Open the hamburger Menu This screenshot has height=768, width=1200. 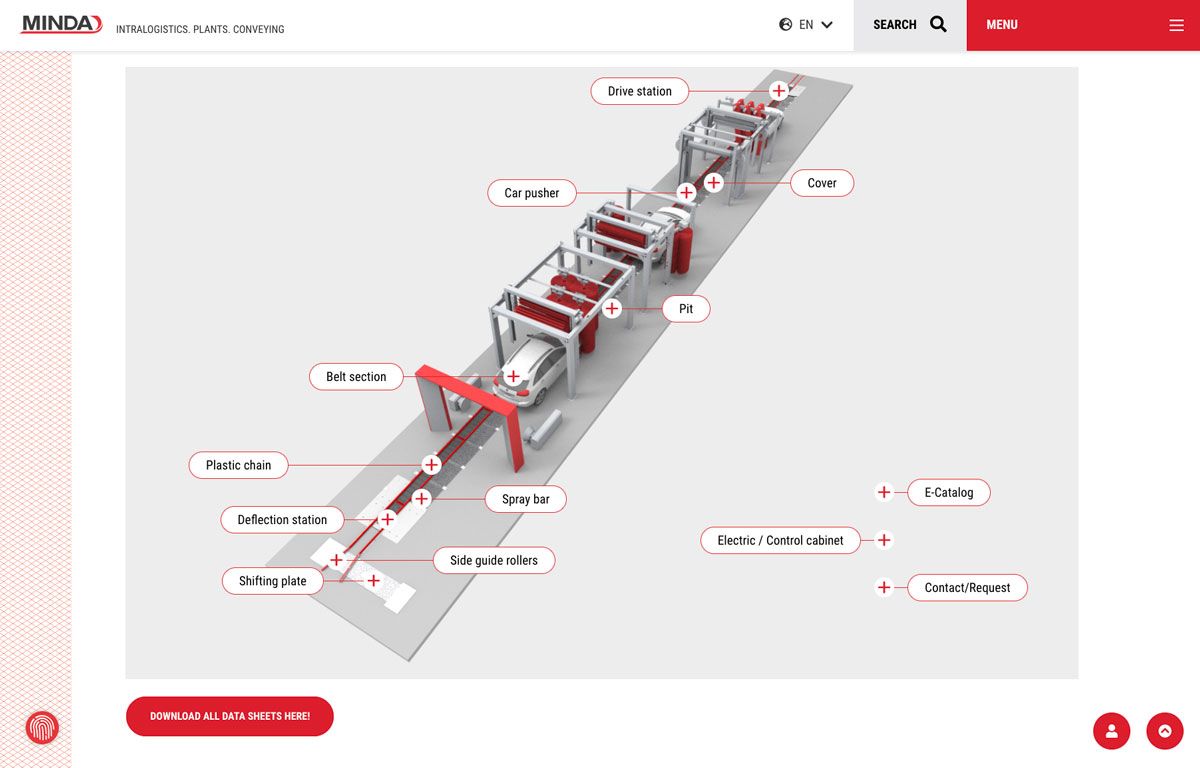1176,25
